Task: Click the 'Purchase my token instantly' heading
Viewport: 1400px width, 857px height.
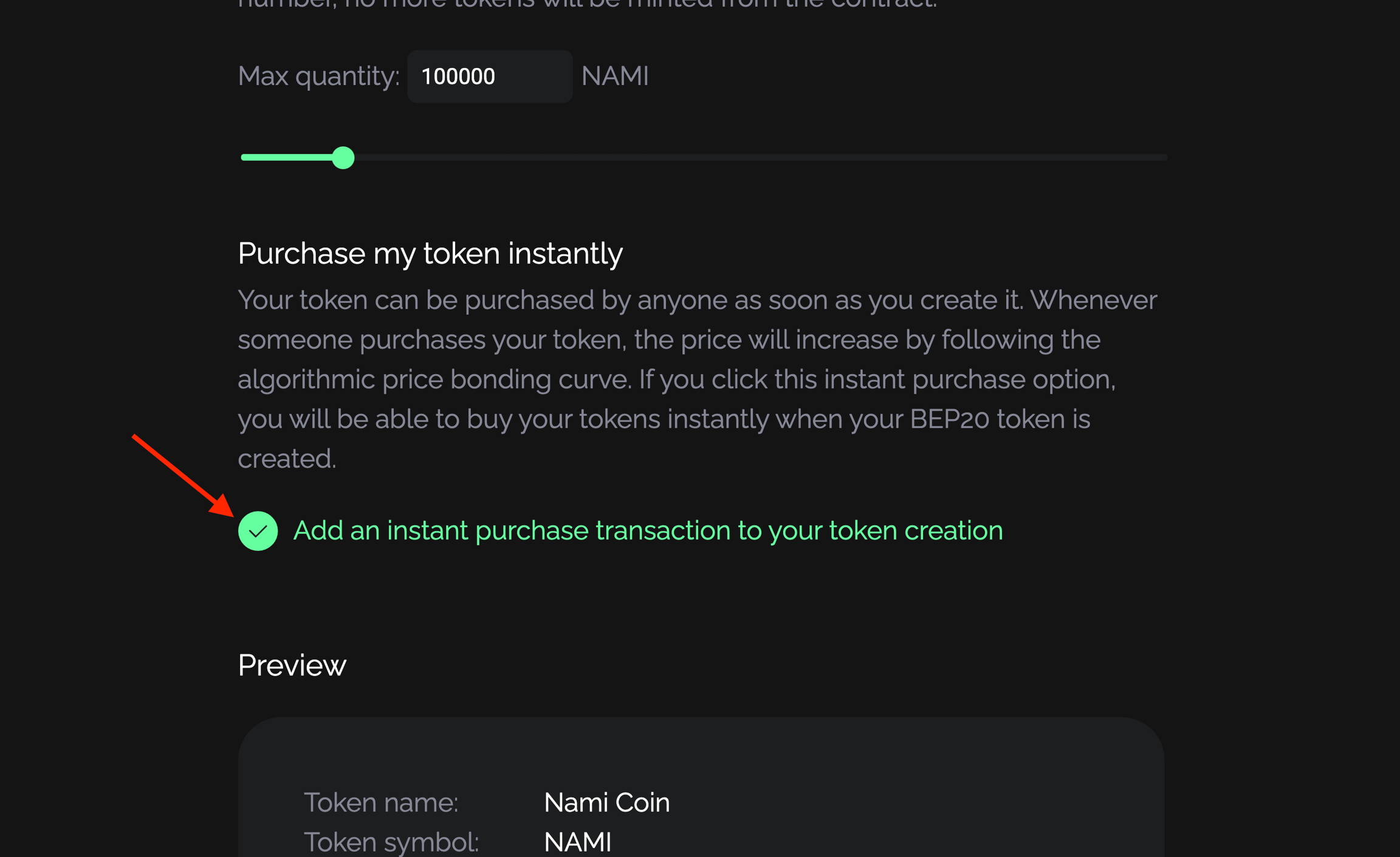Action: [x=430, y=253]
